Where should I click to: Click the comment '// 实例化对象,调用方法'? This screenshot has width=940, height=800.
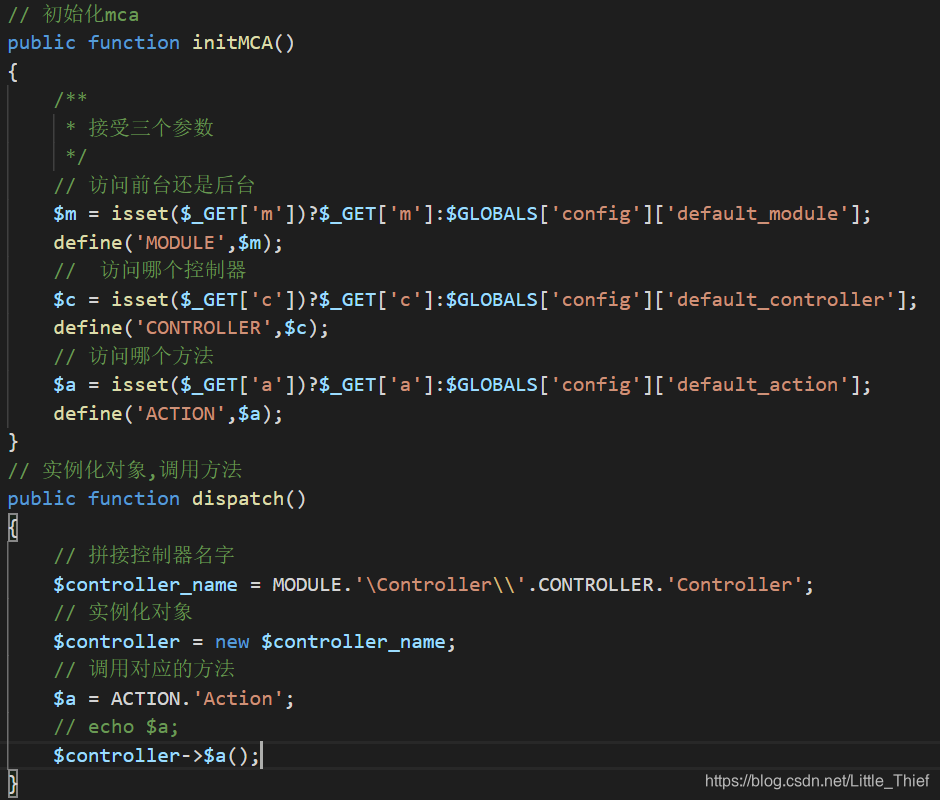(125, 470)
